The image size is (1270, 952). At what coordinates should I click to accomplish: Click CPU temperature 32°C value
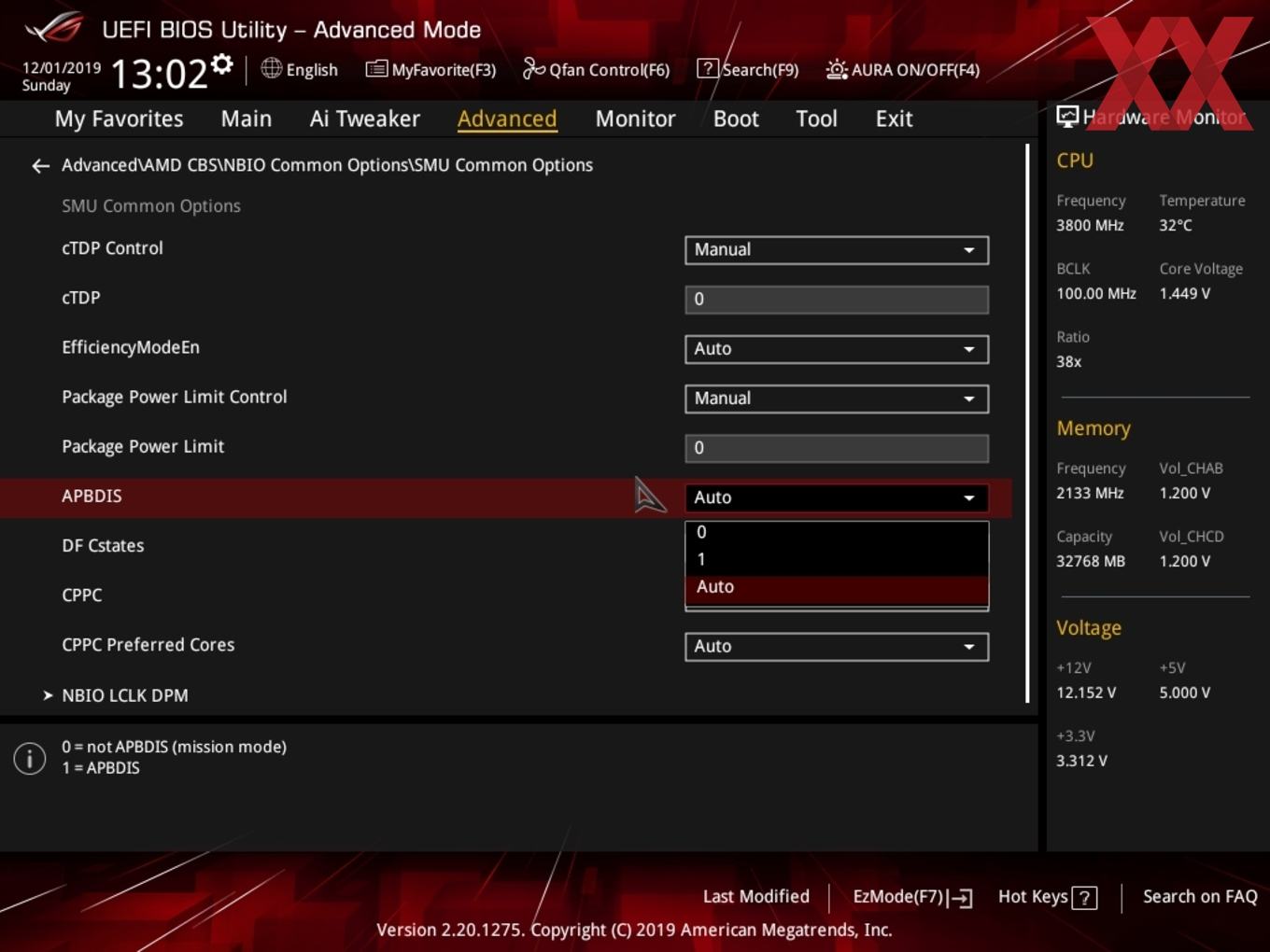(1176, 225)
